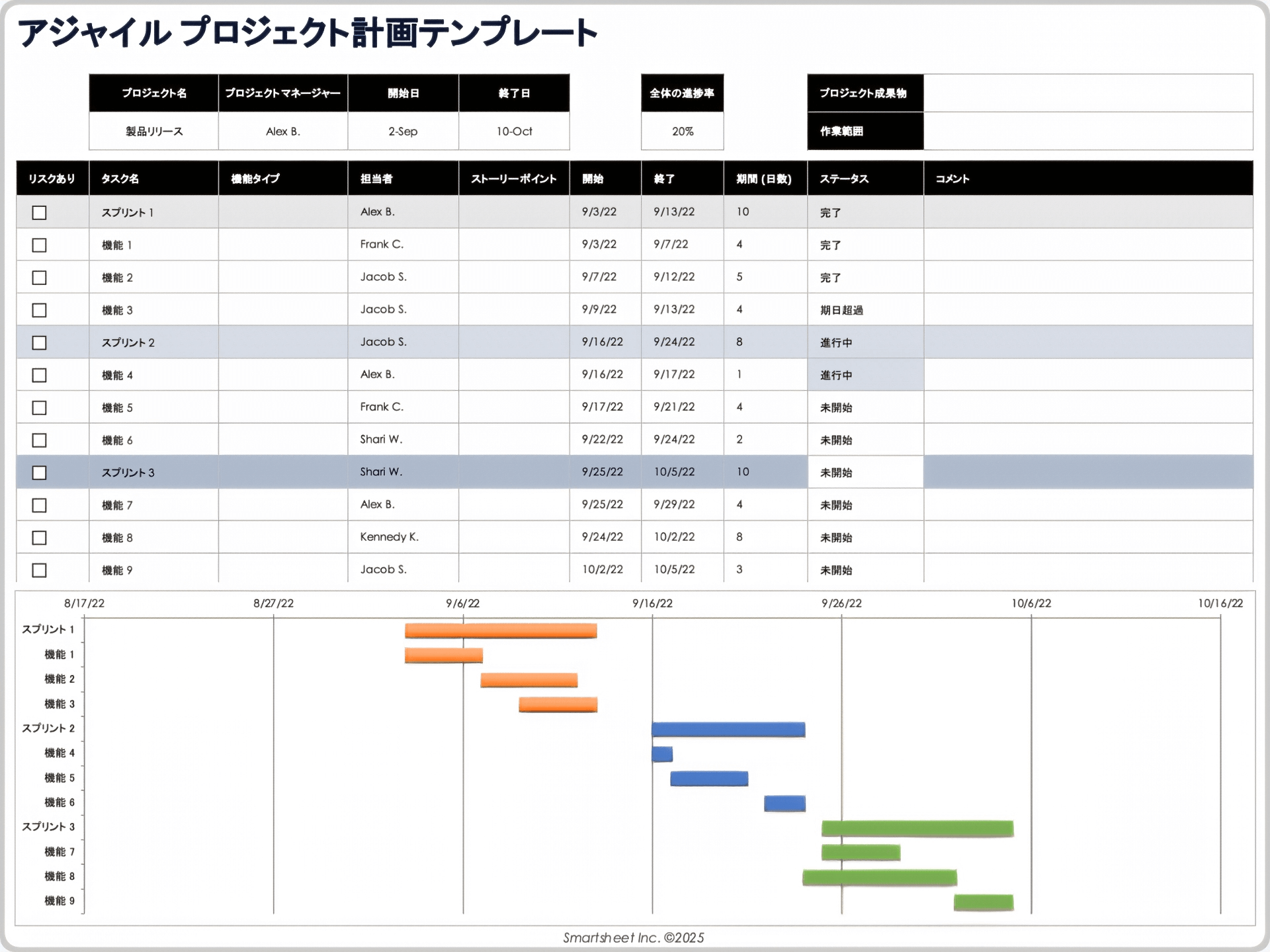Select the green 機能 8 Gantt bar

point(880,878)
